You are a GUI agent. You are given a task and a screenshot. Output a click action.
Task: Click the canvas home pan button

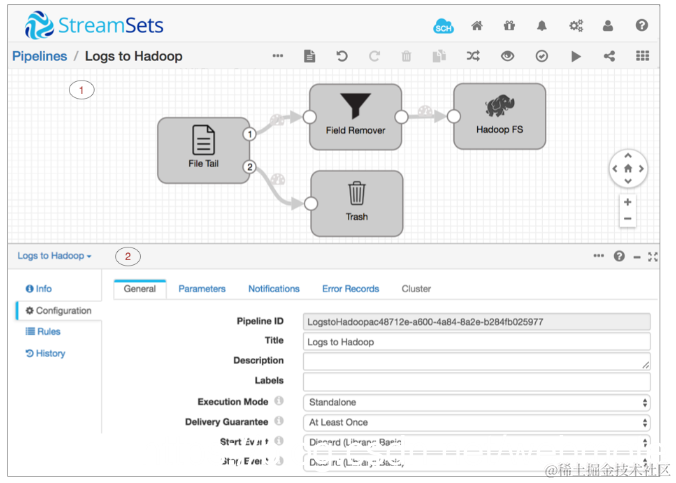[x=628, y=169]
